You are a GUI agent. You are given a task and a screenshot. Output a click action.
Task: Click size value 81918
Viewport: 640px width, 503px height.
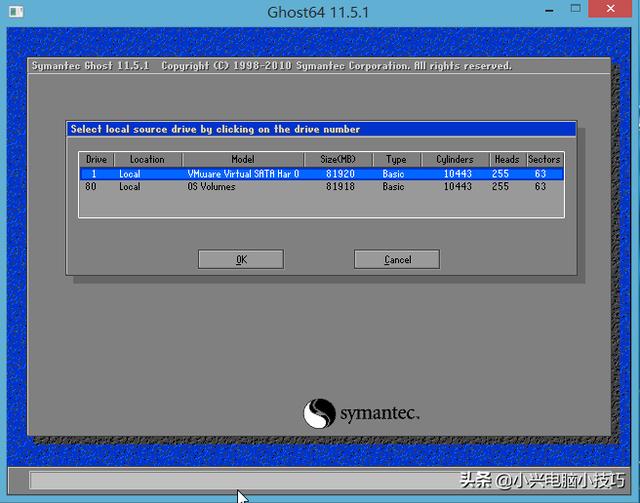click(340, 187)
